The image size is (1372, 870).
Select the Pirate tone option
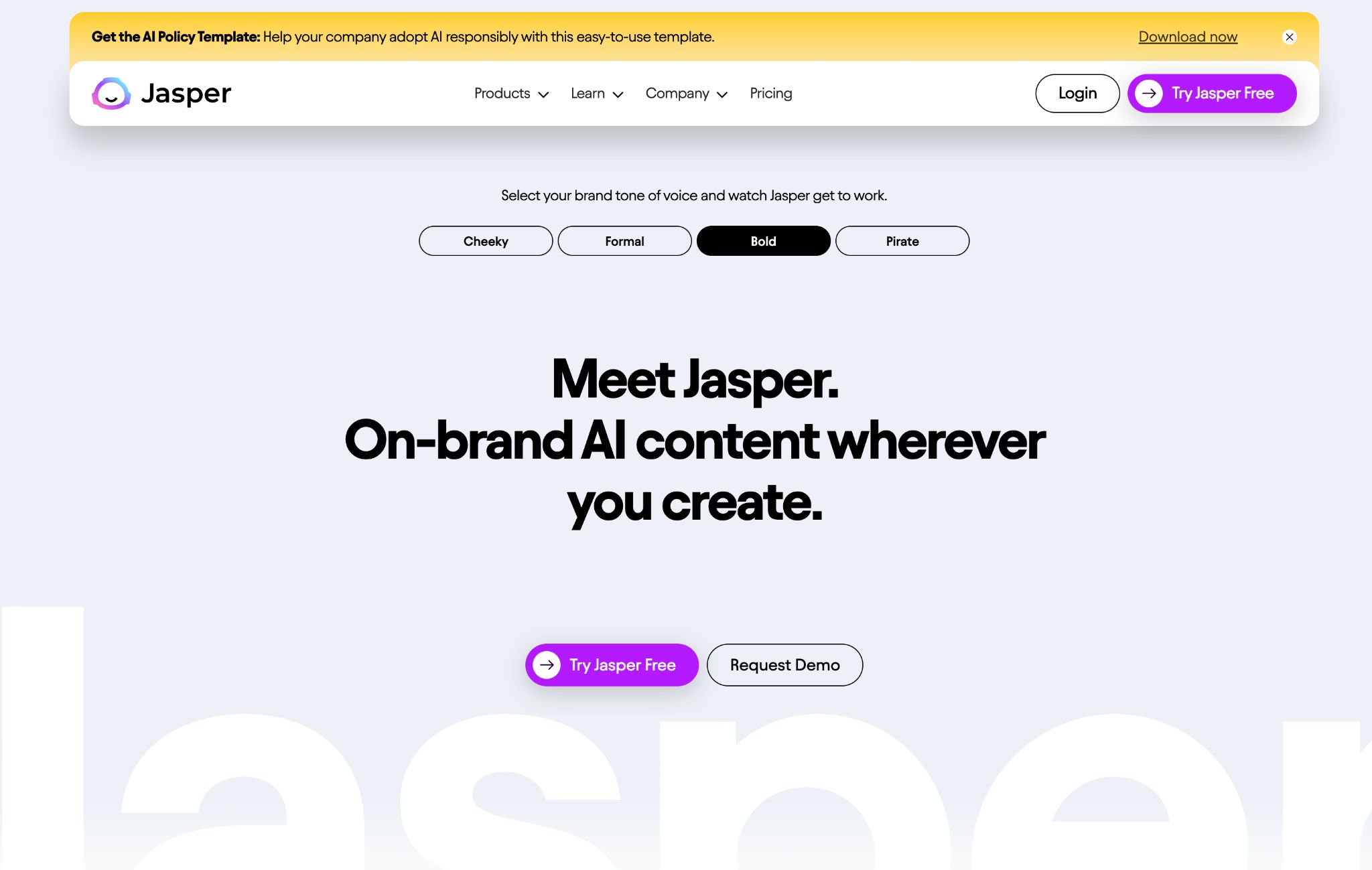[902, 240]
